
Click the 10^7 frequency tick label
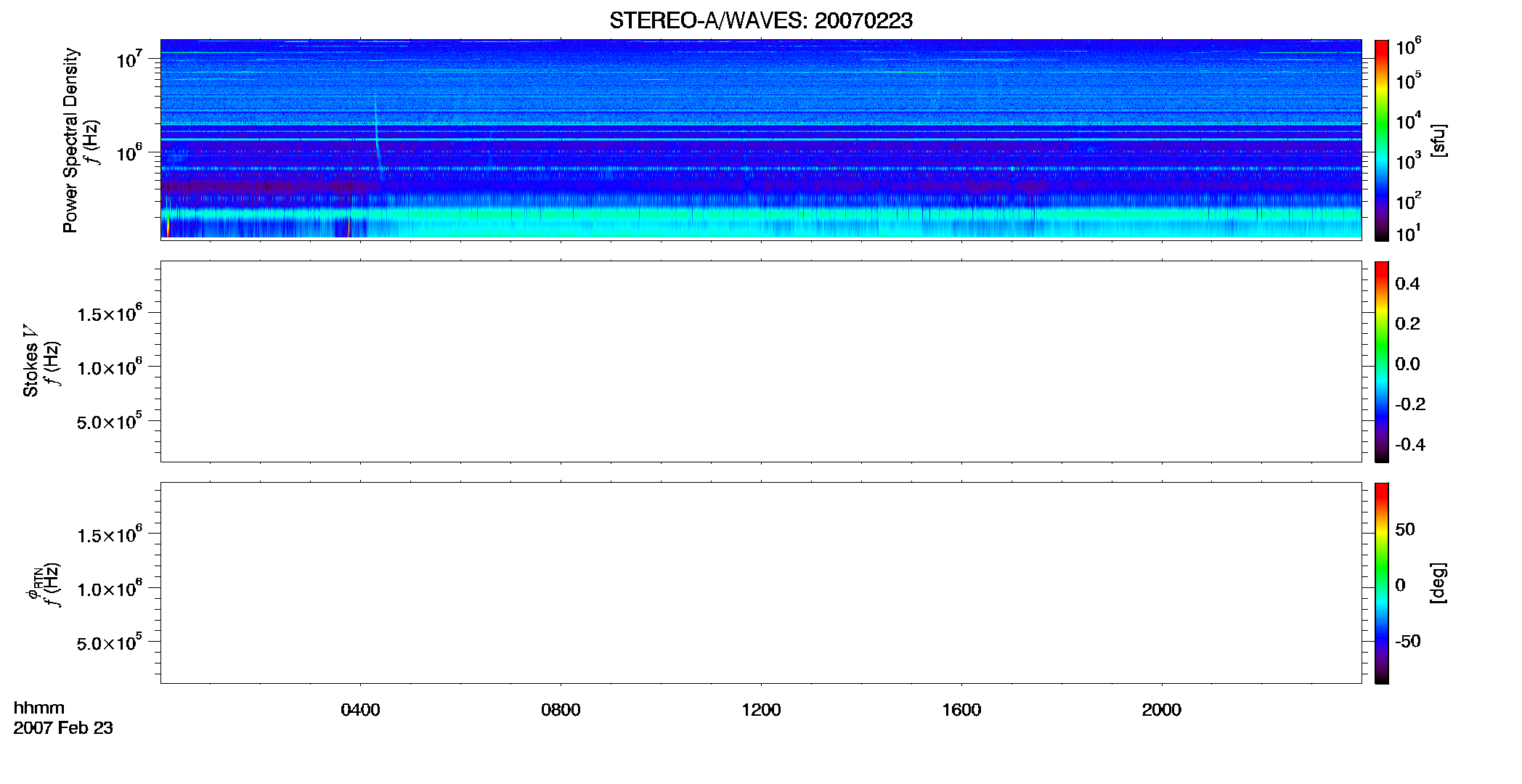coord(129,59)
